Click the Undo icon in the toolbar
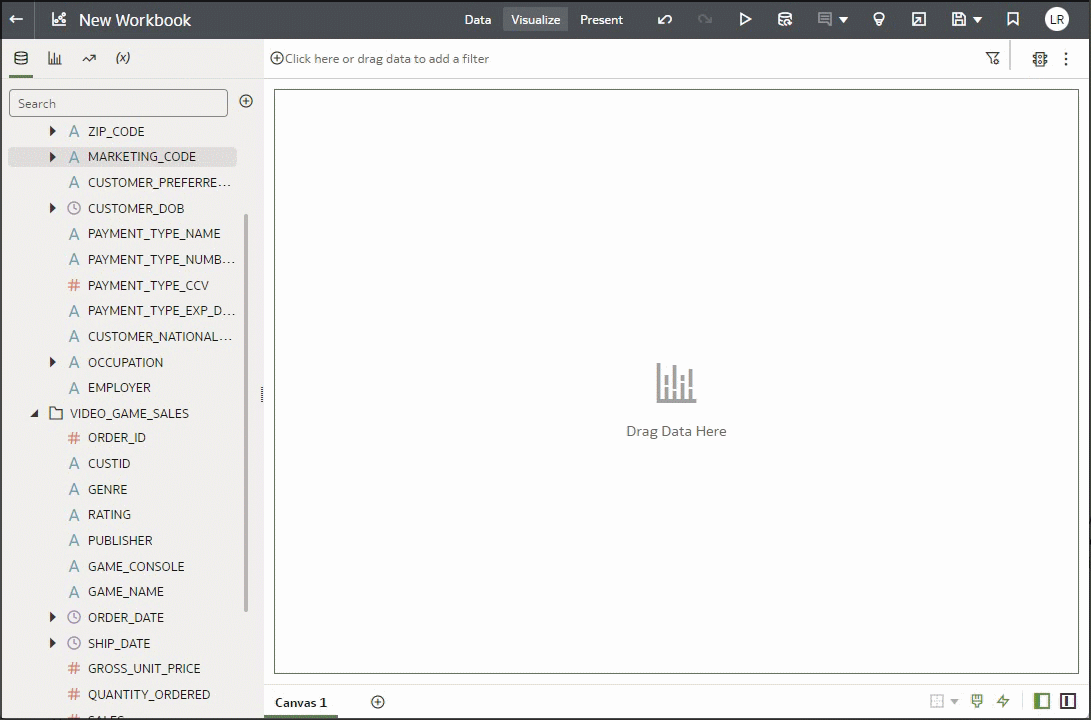The width and height of the screenshot is (1091, 720). [x=665, y=19]
